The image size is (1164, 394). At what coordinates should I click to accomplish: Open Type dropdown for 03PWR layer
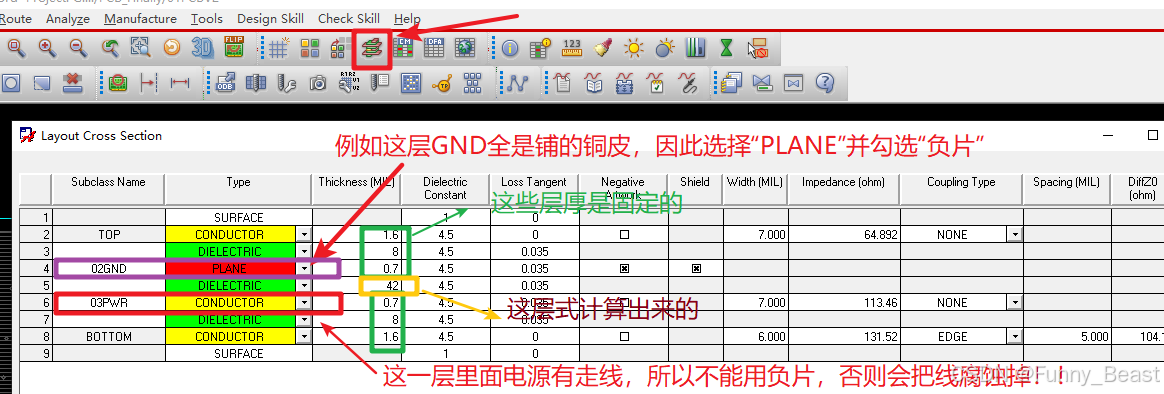[x=304, y=303]
